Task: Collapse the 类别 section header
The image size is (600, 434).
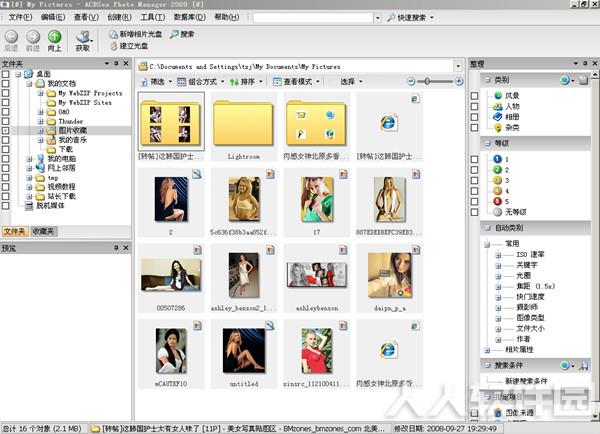Action: pos(488,80)
